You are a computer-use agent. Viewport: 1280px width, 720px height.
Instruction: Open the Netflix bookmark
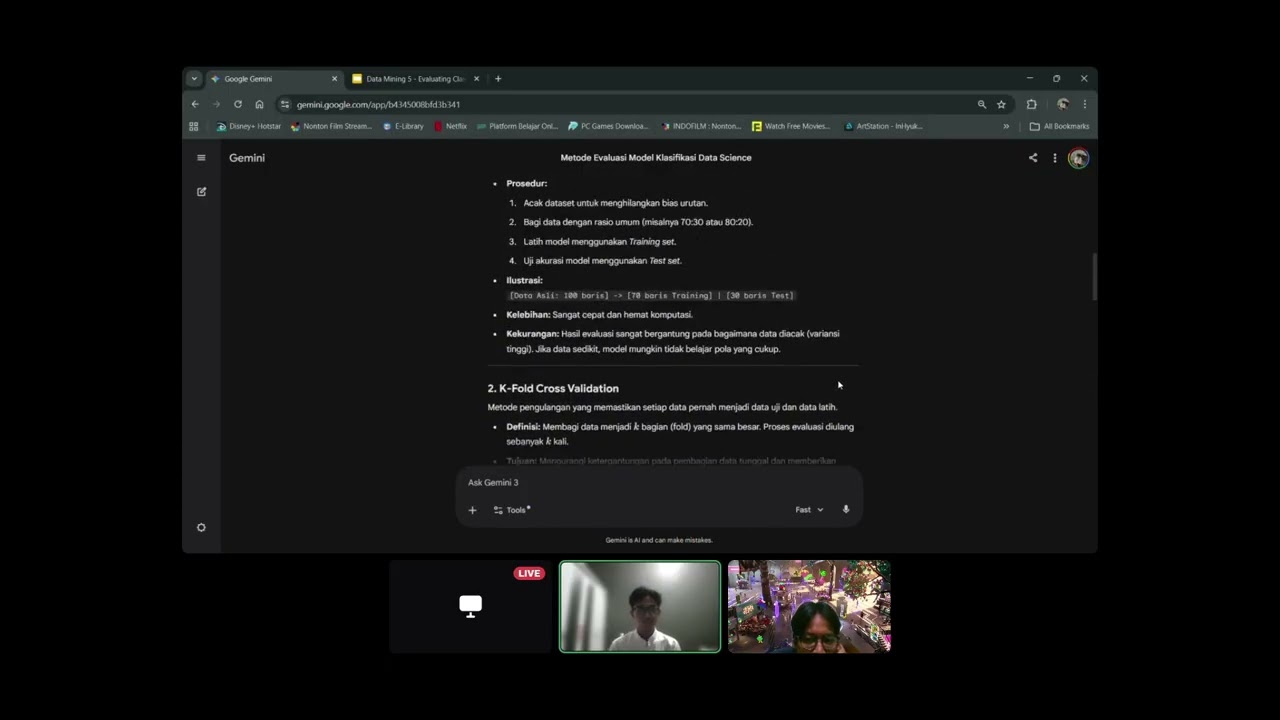click(451, 126)
